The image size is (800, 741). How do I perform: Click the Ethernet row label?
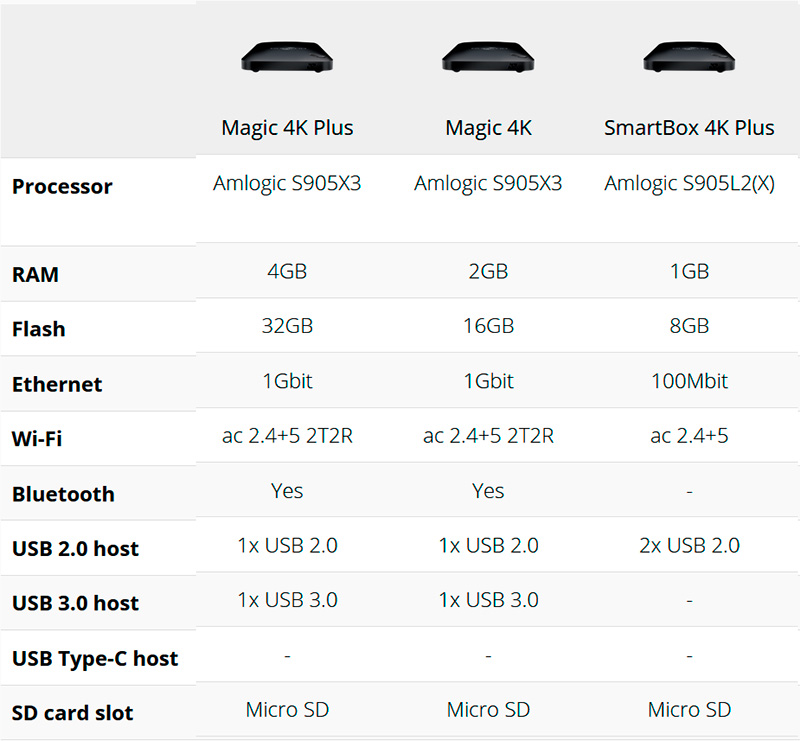pyautogui.click(x=57, y=384)
